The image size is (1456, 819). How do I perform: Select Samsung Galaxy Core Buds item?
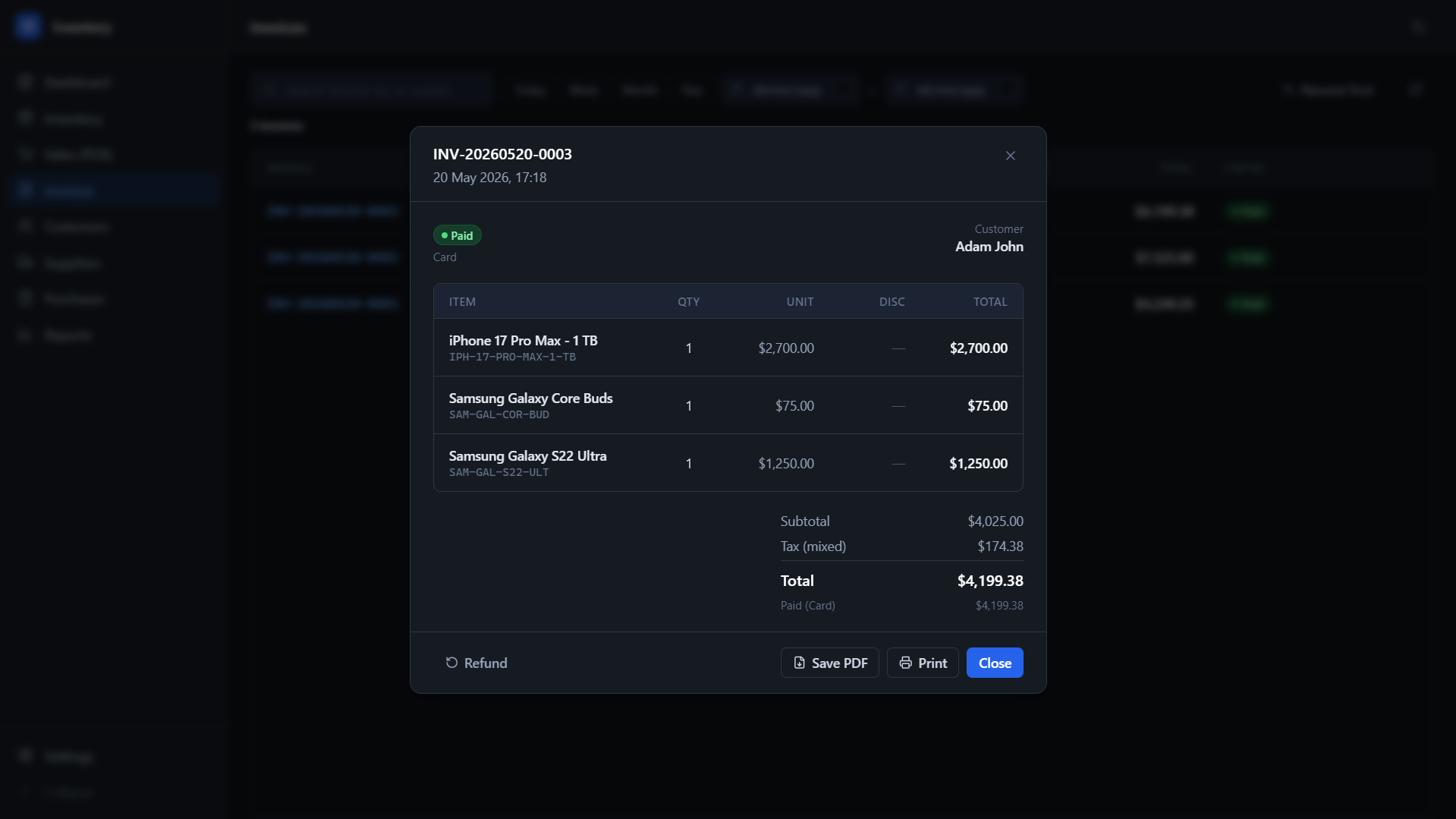530,398
